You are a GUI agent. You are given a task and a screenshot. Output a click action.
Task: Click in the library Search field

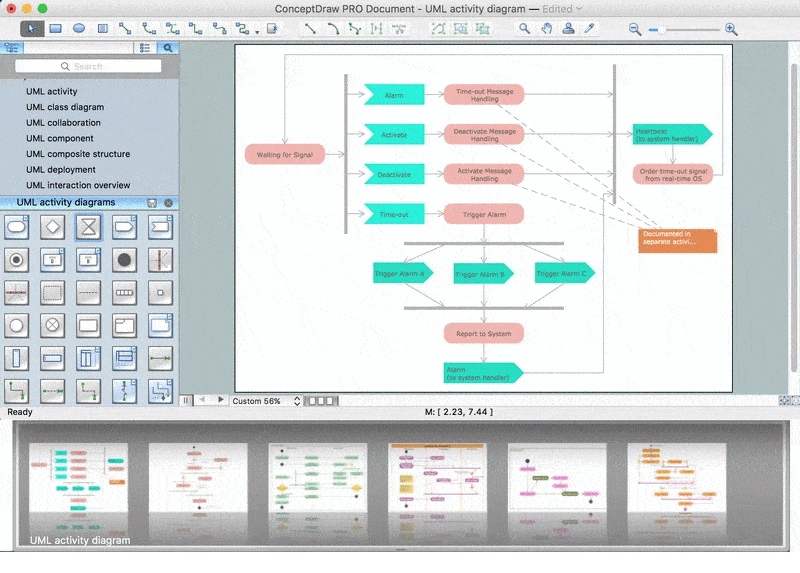tap(88, 67)
